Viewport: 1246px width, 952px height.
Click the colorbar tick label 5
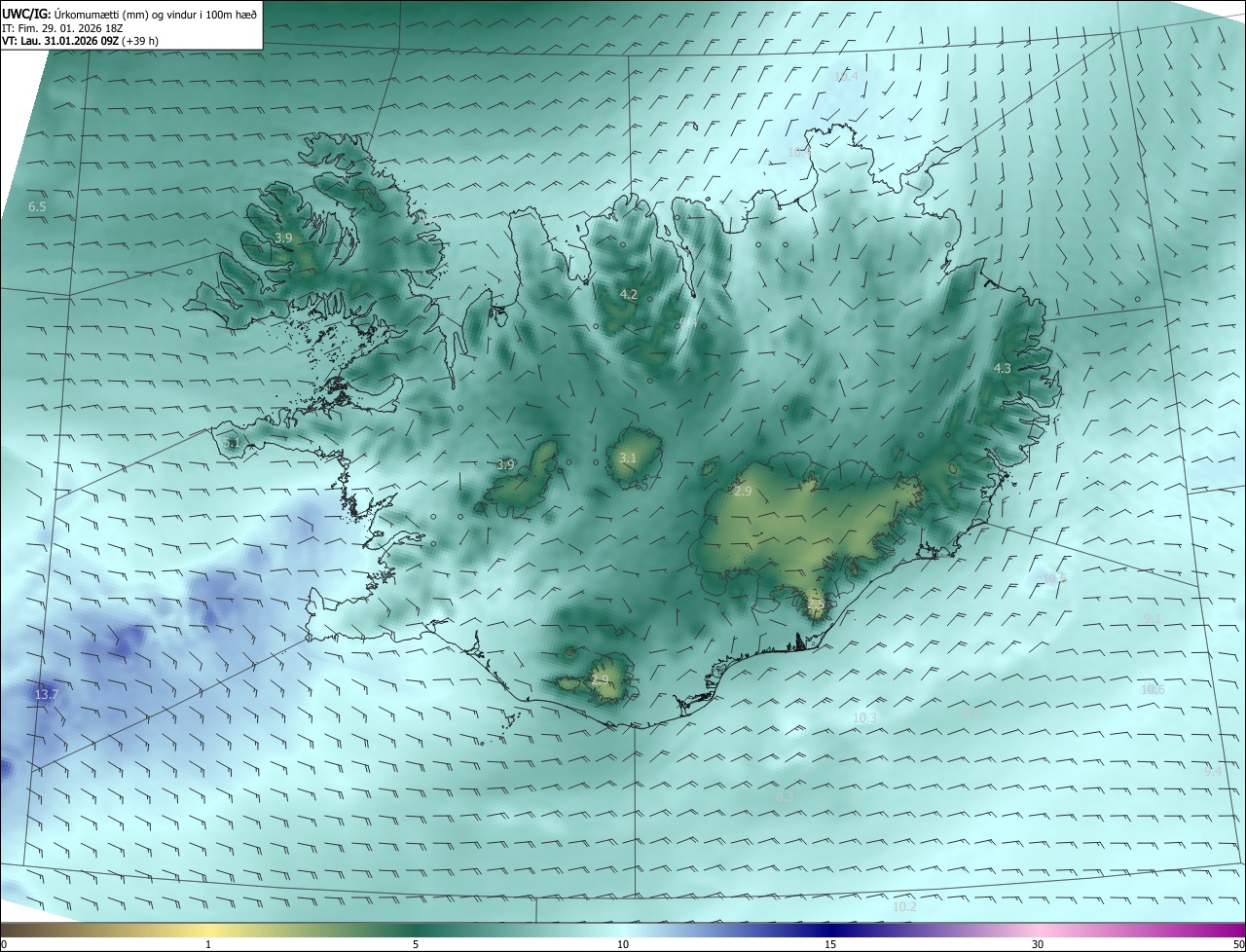point(416,944)
